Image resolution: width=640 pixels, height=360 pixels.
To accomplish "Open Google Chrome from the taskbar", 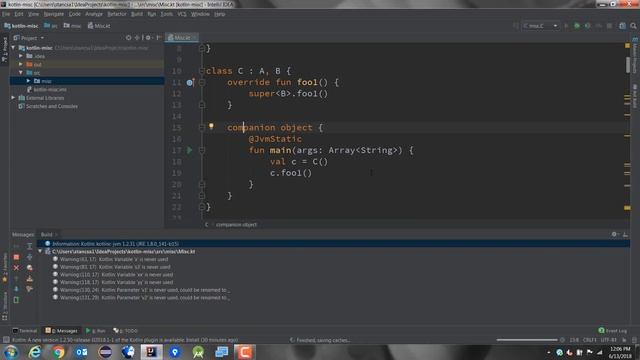I will (58, 352).
